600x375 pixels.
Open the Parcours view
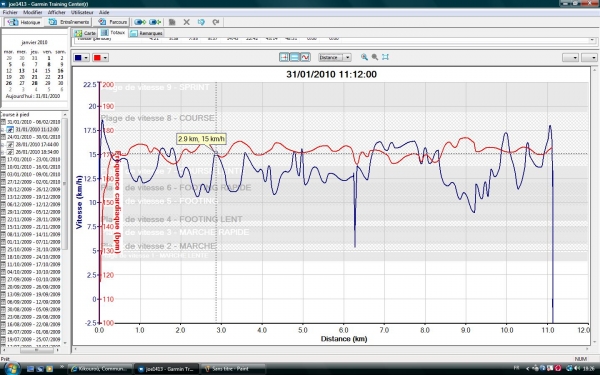[x=112, y=22]
